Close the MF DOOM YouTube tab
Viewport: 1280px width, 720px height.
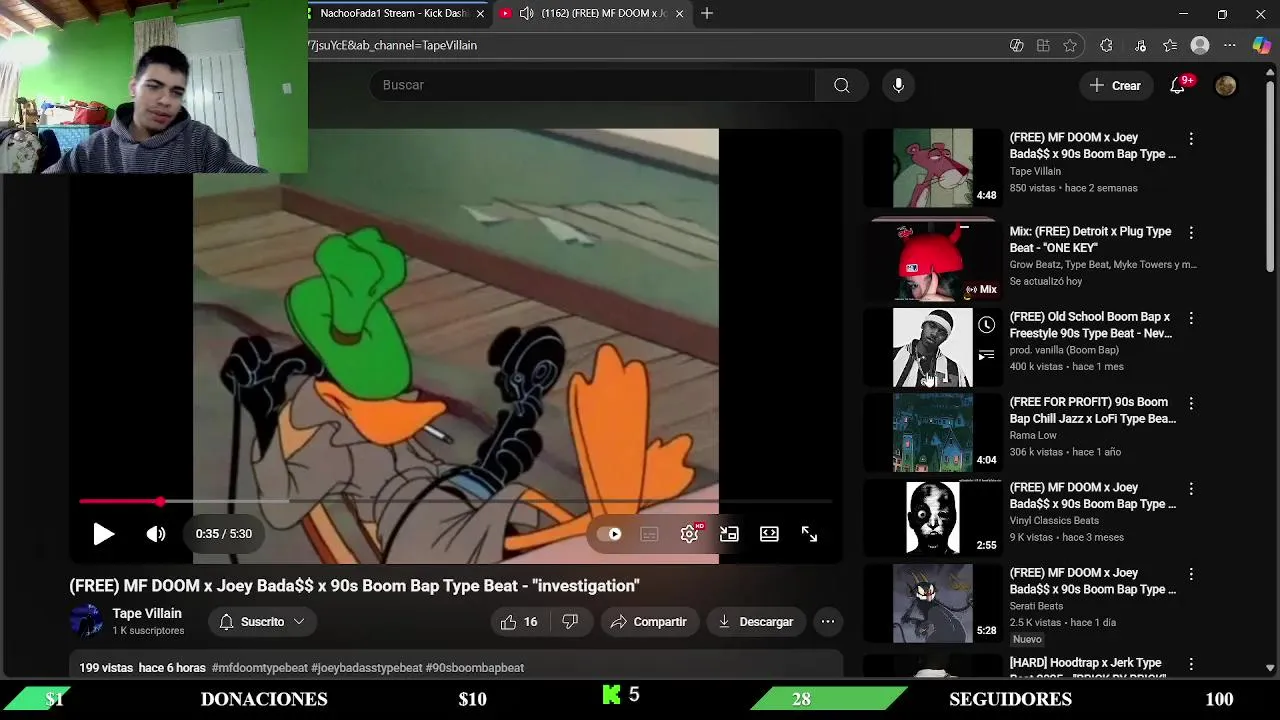680,13
